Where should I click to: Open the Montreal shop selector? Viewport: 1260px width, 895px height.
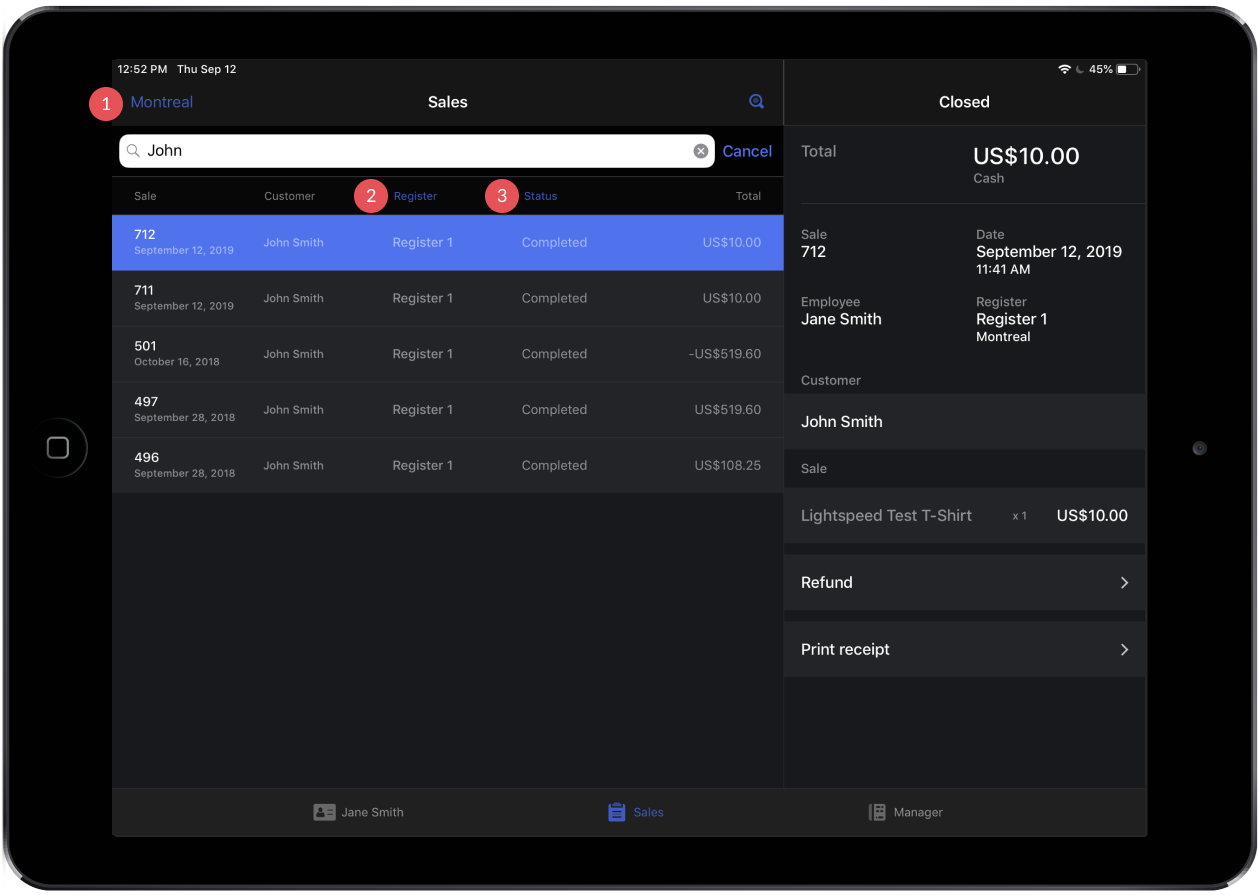[x=162, y=102]
